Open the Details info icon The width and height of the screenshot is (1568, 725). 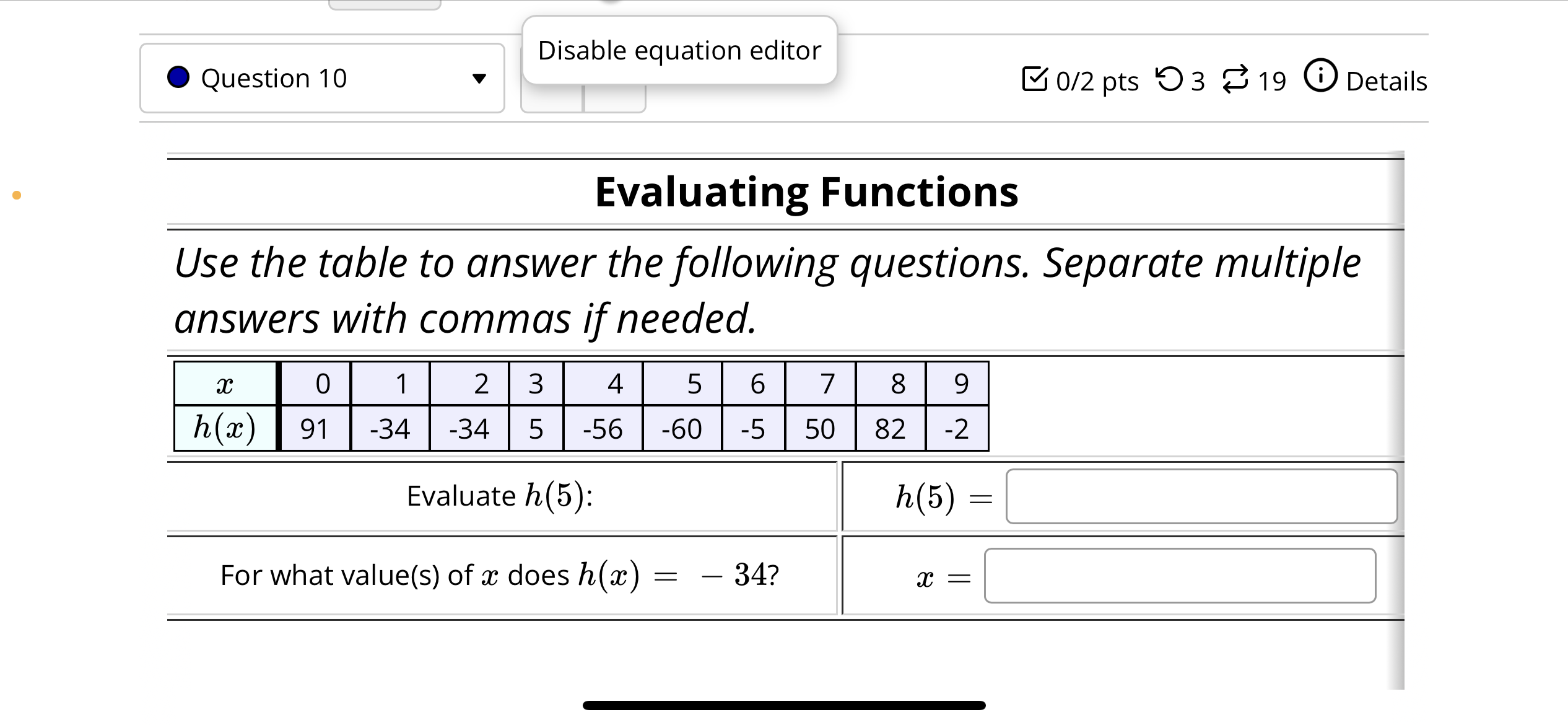click(1320, 76)
